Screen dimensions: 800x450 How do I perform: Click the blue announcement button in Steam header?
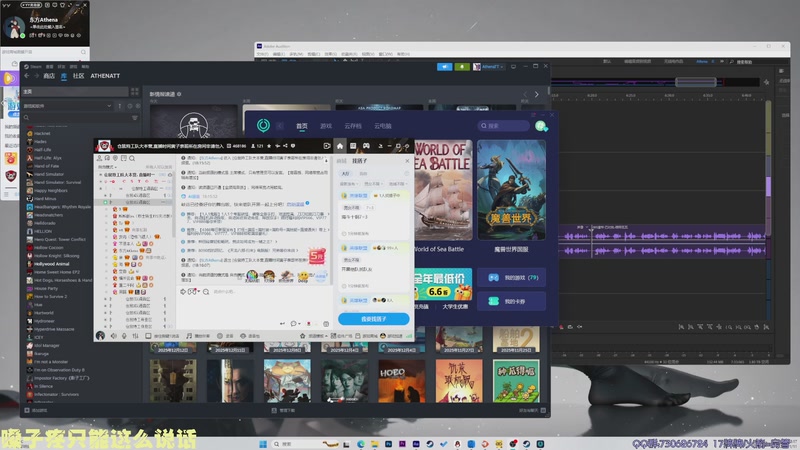pyautogui.click(x=444, y=67)
